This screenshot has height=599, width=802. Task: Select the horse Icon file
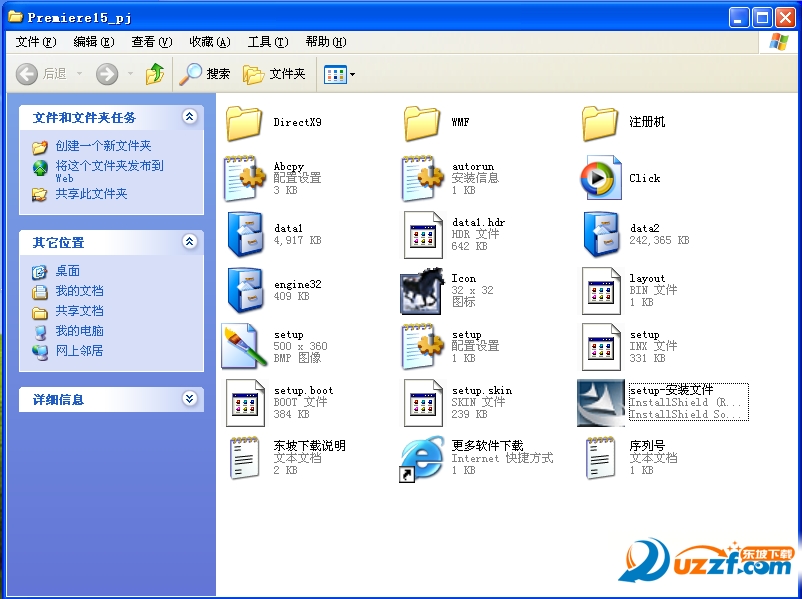click(421, 291)
